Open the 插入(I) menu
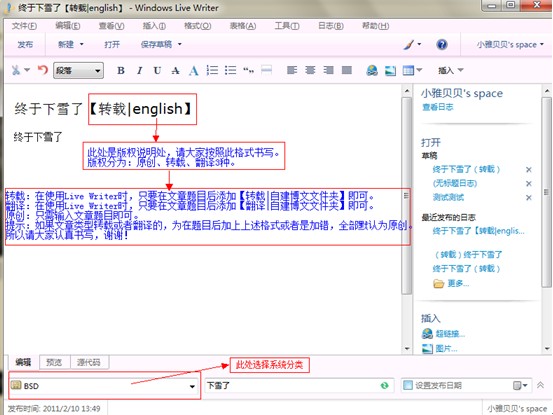Image resolution: width=553 pixels, height=415 pixels. (154, 26)
